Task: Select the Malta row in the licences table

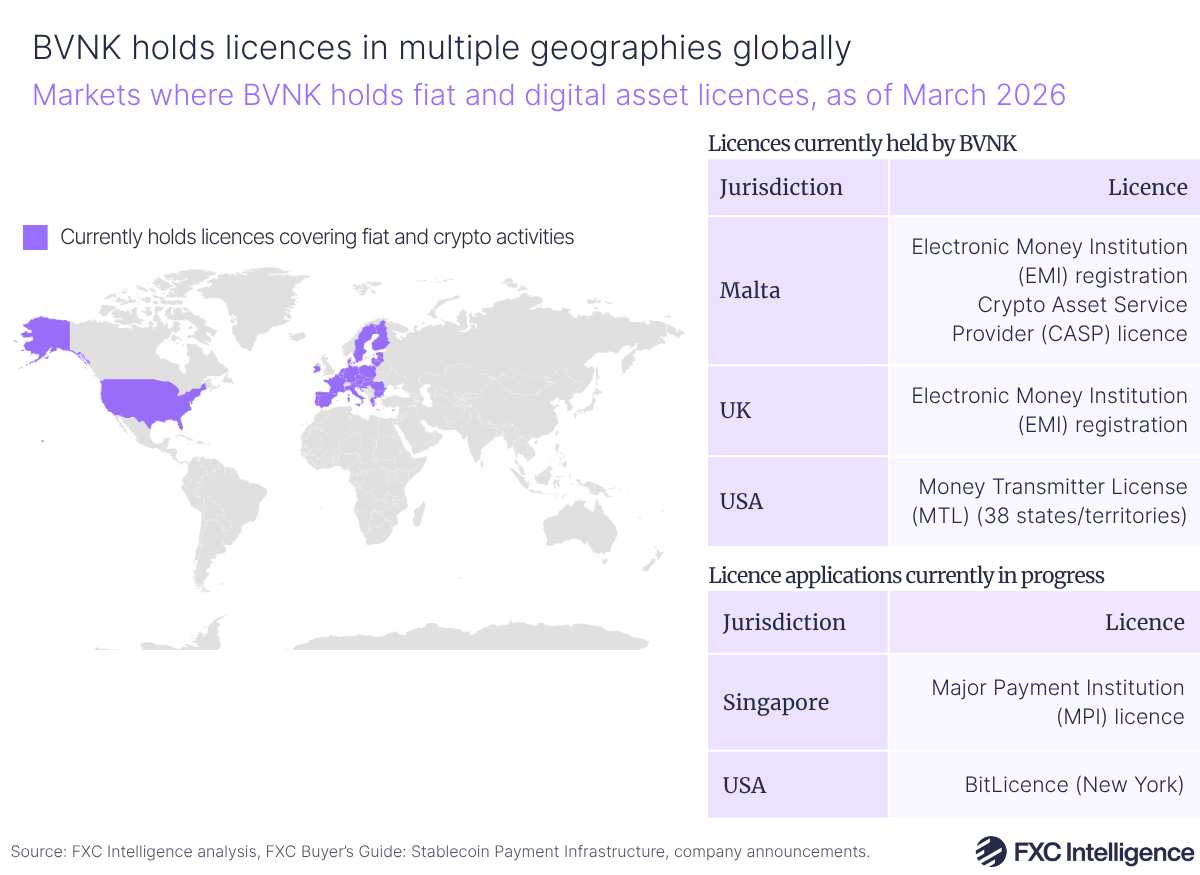Action: pyautogui.click(x=750, y=290)
